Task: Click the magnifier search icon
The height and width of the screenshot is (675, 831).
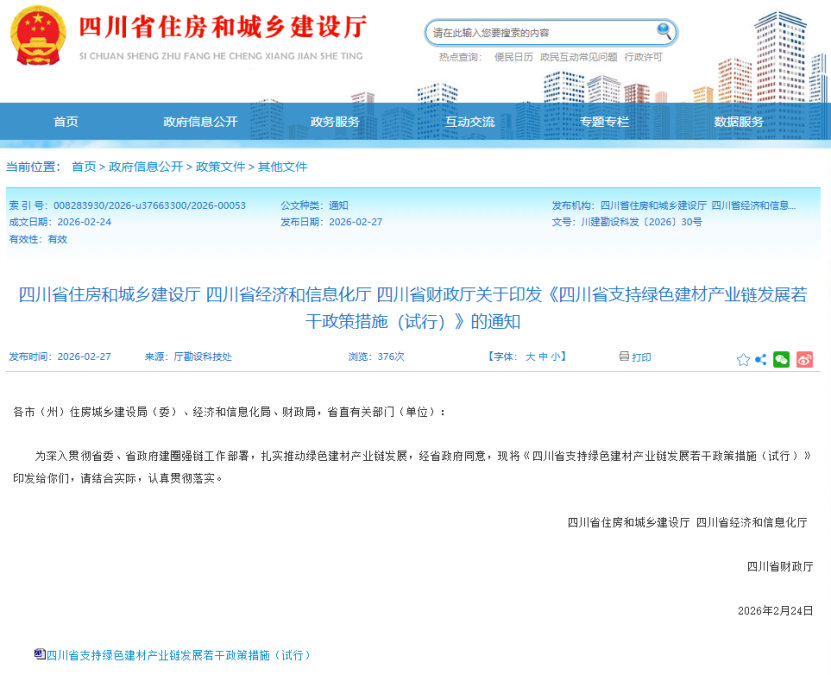Action: pyautogui.click(x=665, y=33)
